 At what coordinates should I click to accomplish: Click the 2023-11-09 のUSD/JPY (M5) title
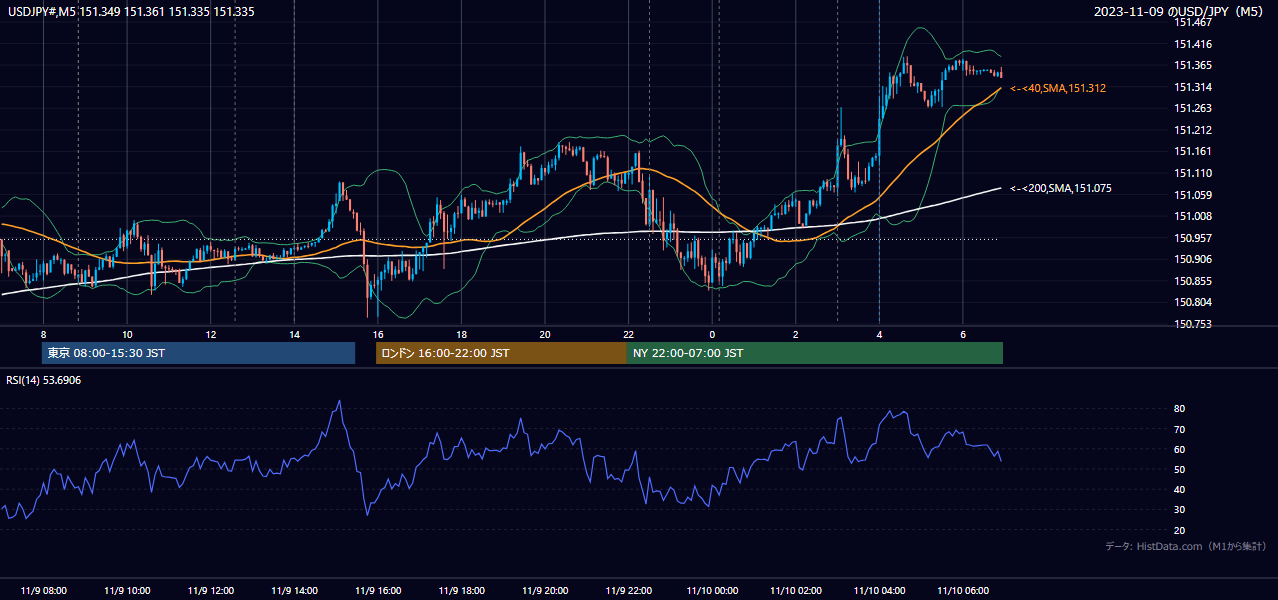pos(1179,11)
